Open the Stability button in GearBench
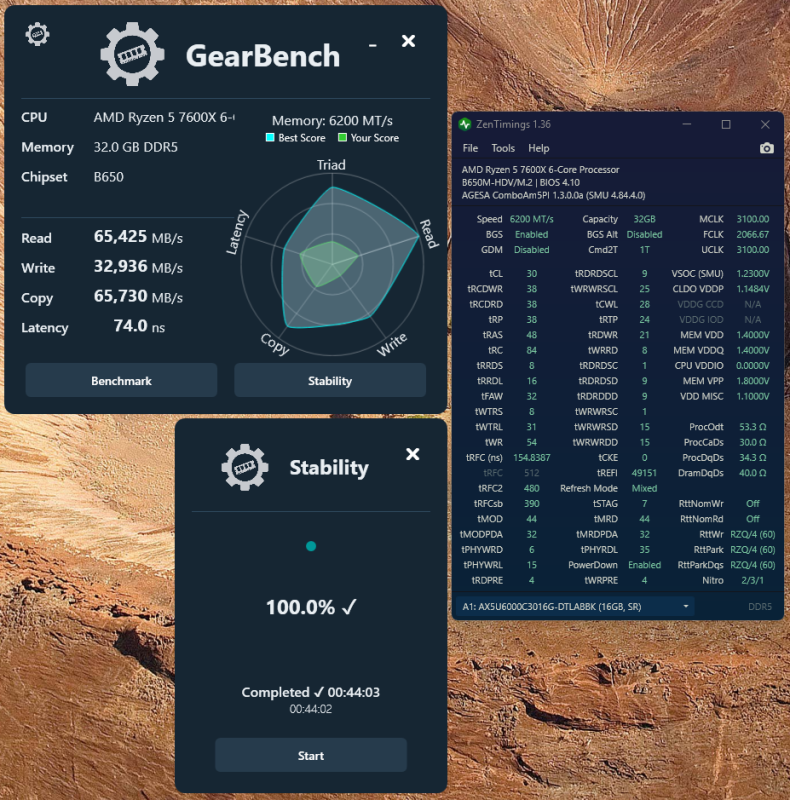Screen dimensions: 790x800 330,381
